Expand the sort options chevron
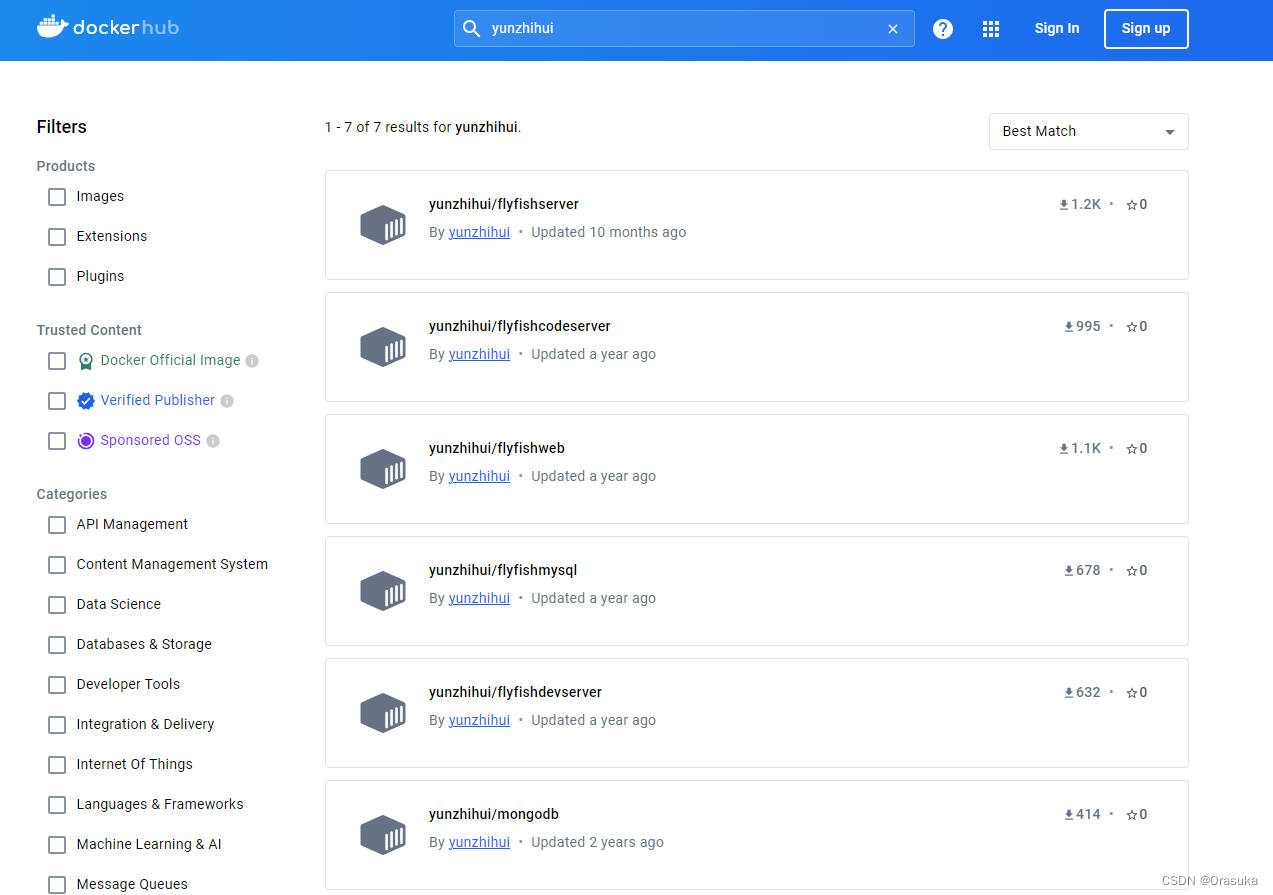The height and width of the screenshot is (895, 1273). coord(1168,131)
